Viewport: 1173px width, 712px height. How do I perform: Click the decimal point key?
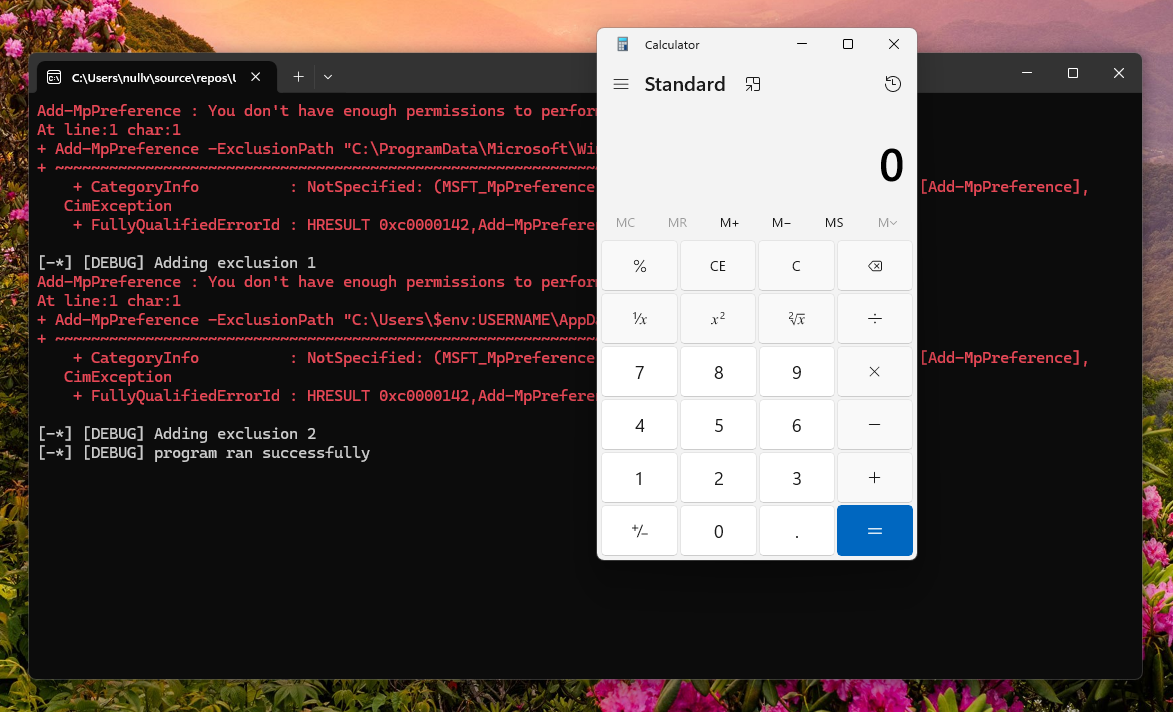pos(796,530)
